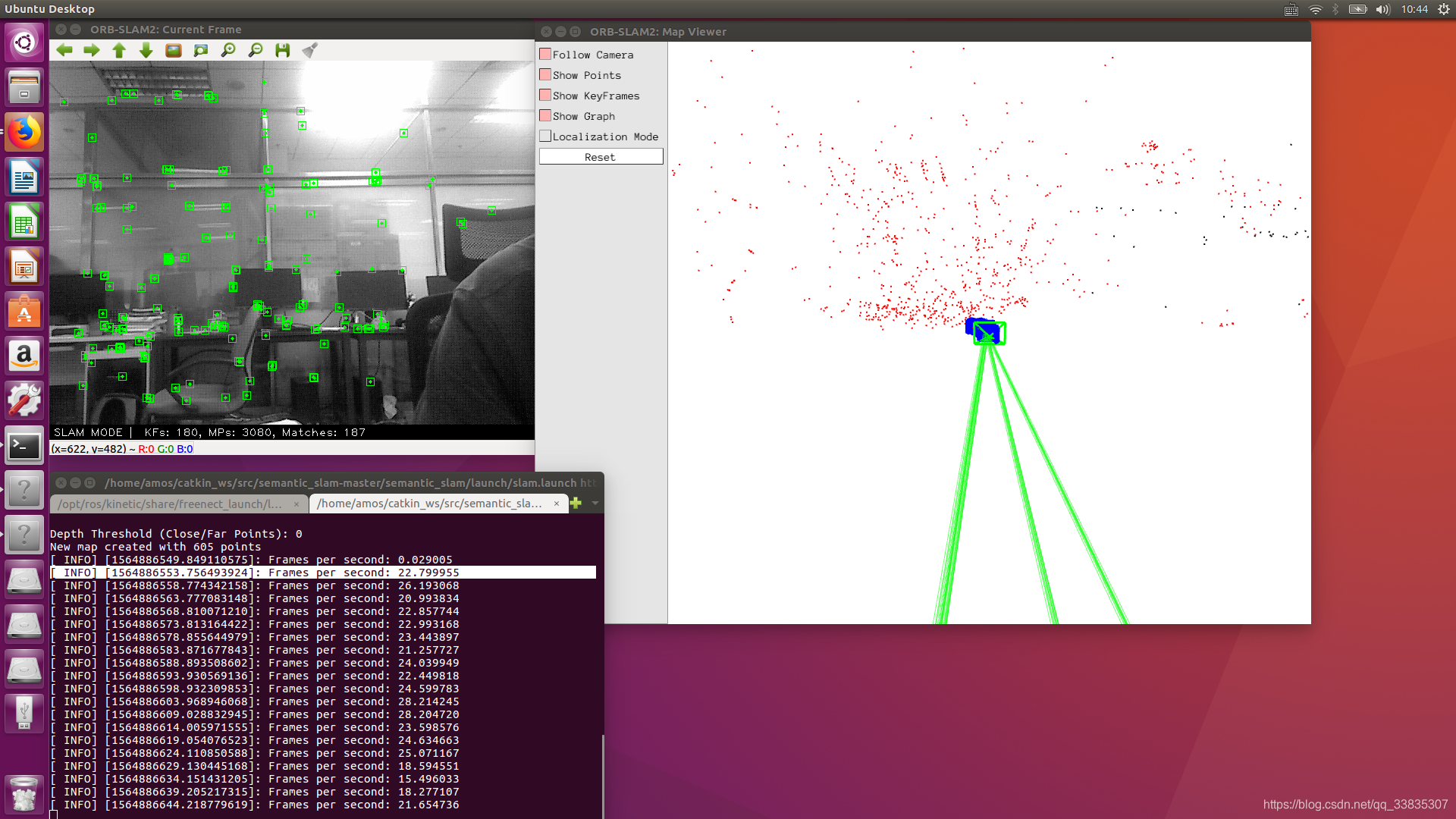Click the back arrow in the Current Frame toolbar
1456x819 pixels.
coord(64,50)
